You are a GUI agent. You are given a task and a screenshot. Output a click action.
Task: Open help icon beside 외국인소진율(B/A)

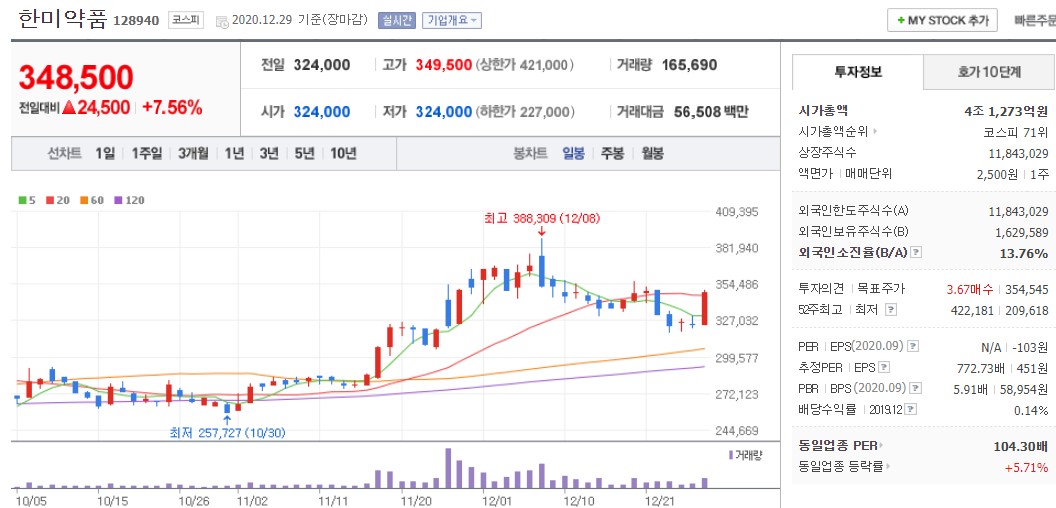(917, 253)
